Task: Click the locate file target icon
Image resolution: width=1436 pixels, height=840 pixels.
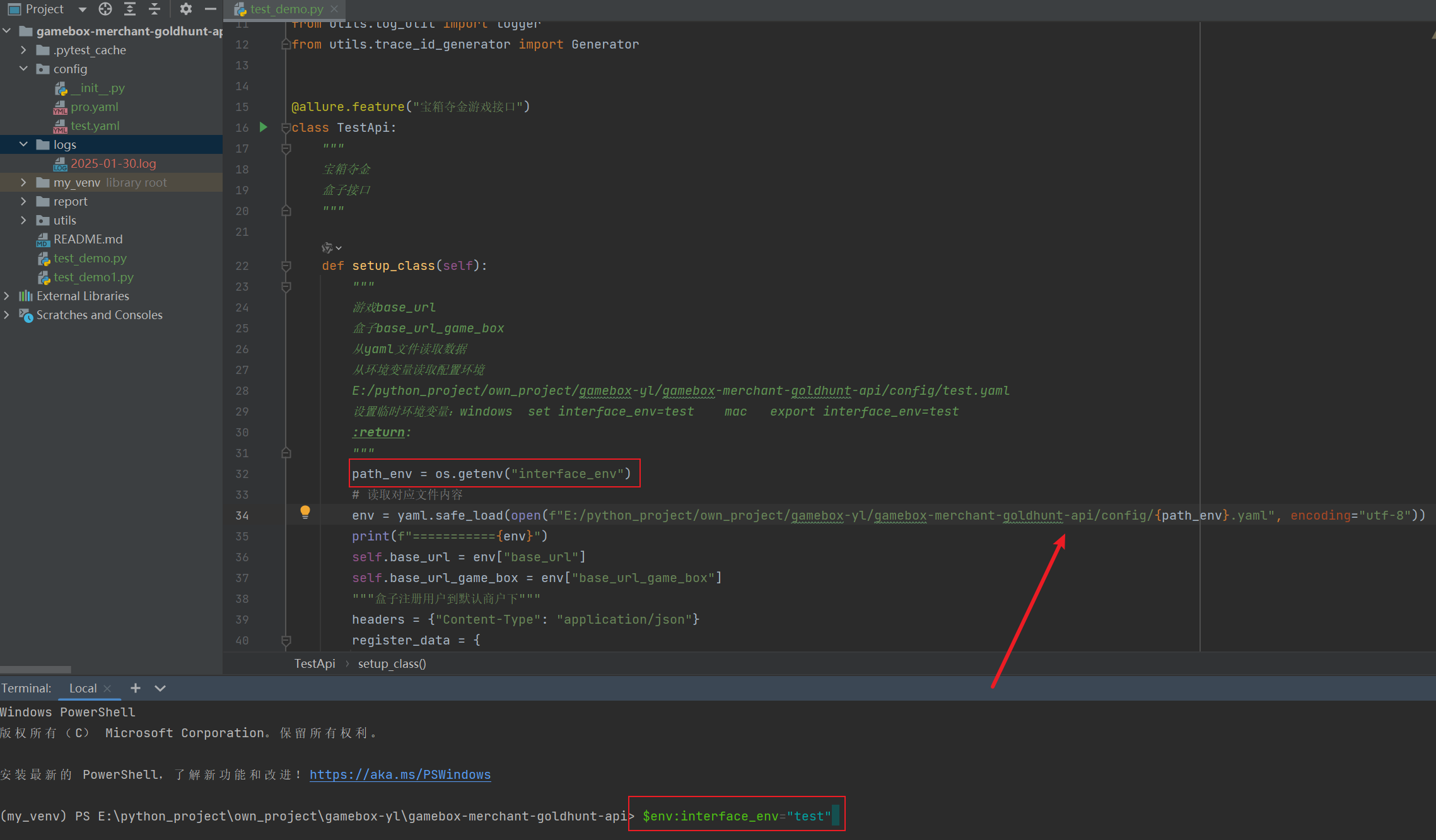Action: point(105,9)
